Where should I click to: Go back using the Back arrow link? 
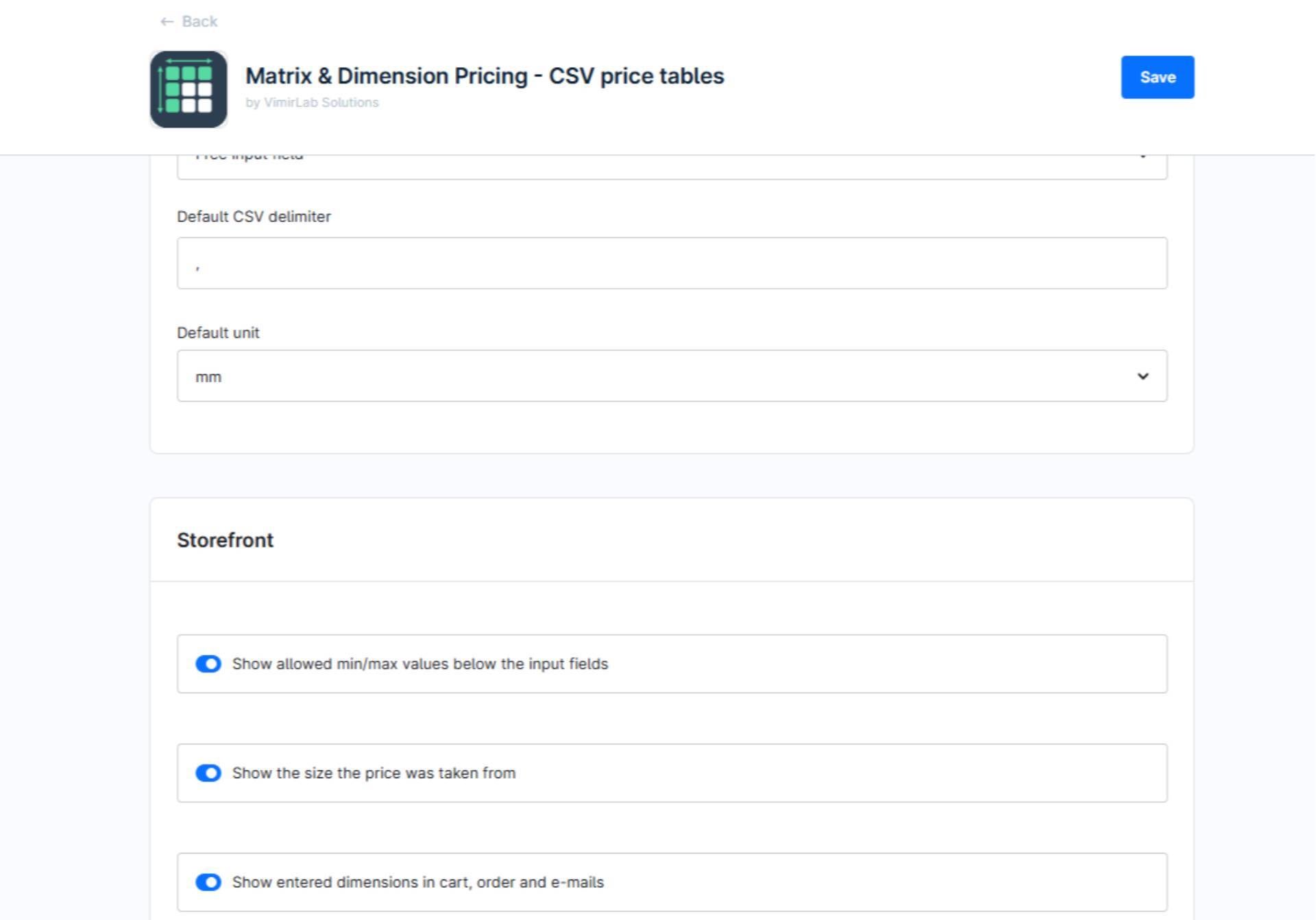click(x=188, y=21)
